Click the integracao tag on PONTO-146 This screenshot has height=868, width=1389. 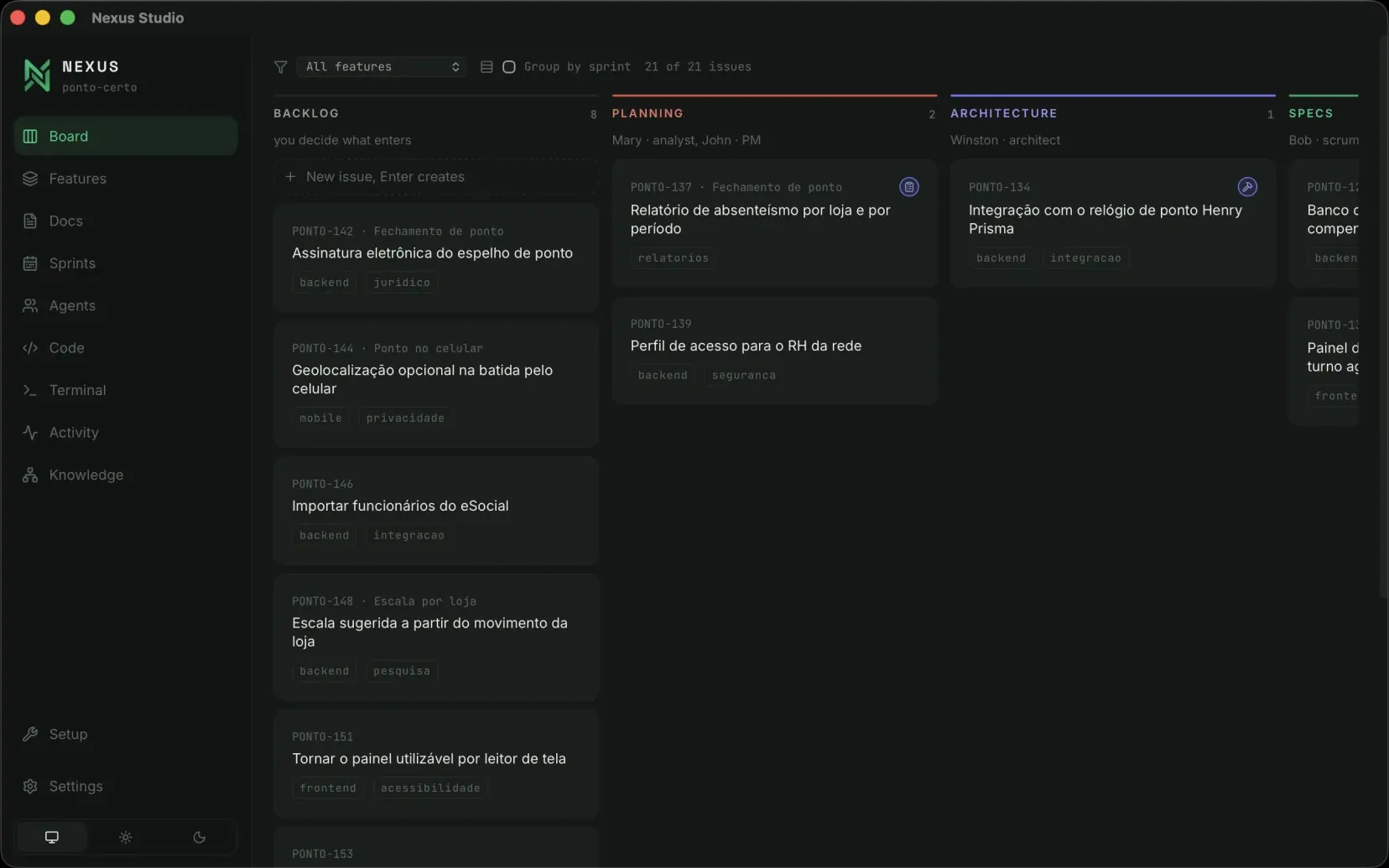409,535
